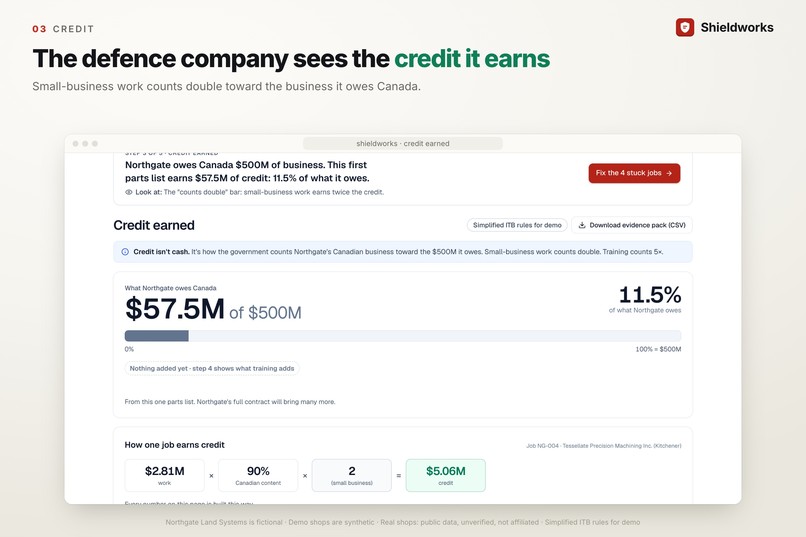Click the 11.5% percentage figure
Screen dimensions: 806x537
[650, 295]
